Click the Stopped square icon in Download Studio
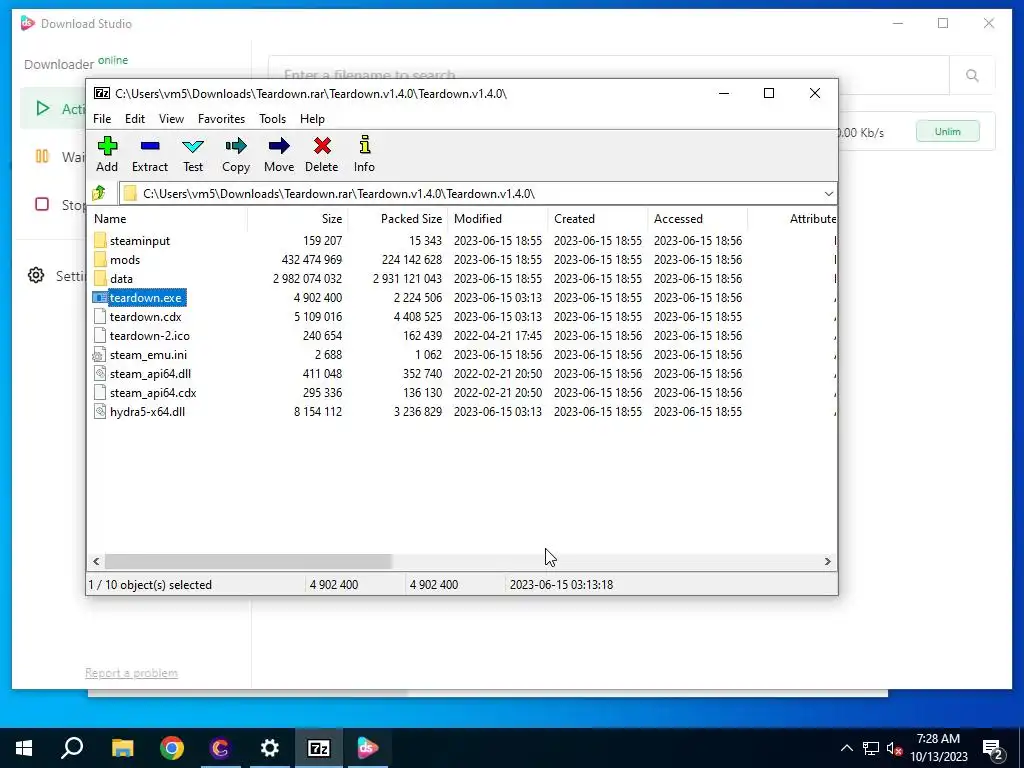This screenshot has width=1024, height=768. click(42, 204)
